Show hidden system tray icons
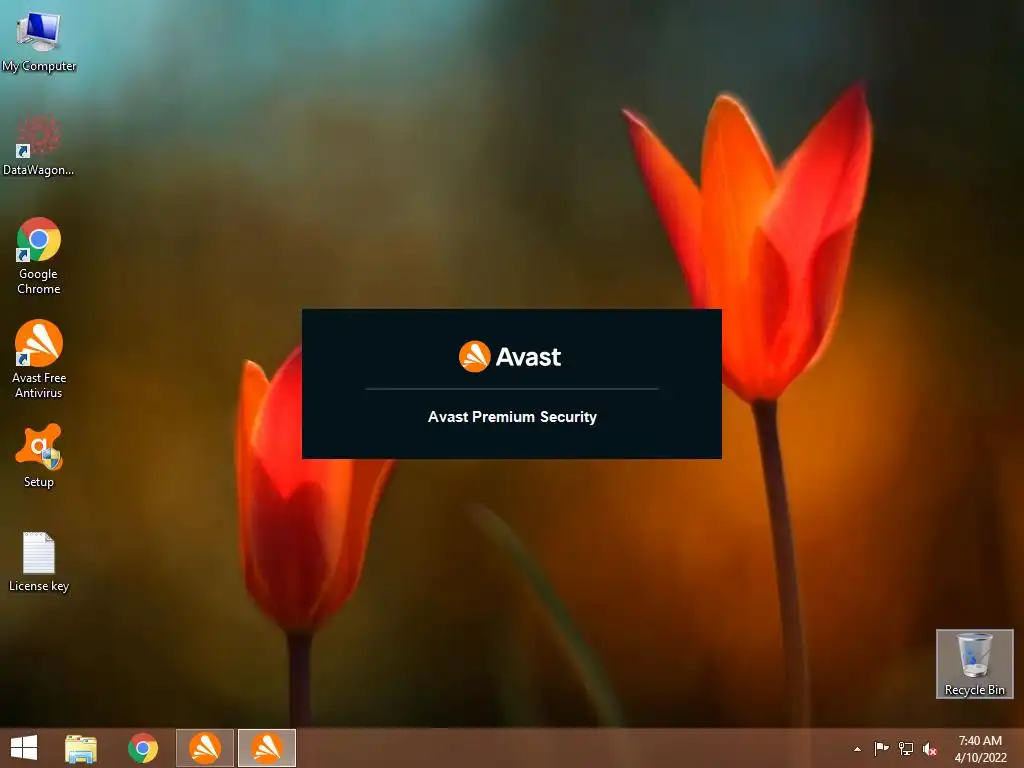The height and width of the screenshot is (768, 1024). click(857, 749)
